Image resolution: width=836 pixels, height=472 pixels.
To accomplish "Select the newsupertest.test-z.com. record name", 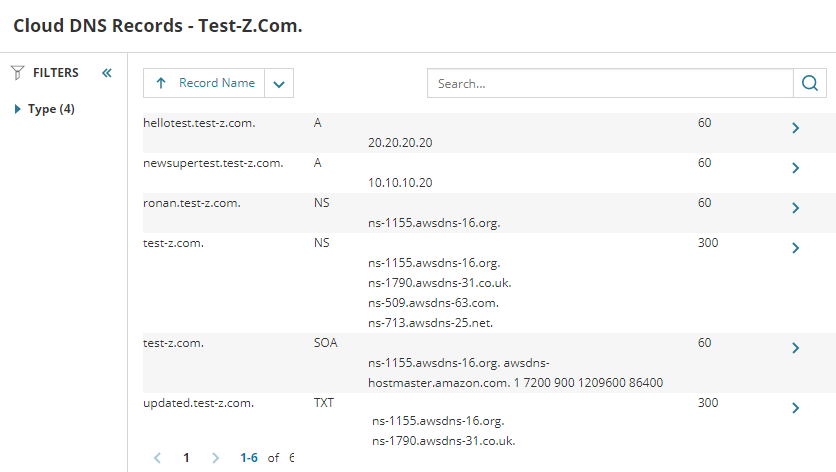I will [x=213, y=163].
